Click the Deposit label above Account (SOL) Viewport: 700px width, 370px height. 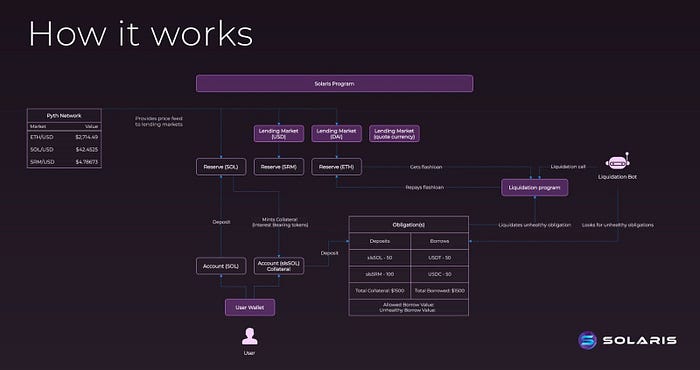click(221, 222)
